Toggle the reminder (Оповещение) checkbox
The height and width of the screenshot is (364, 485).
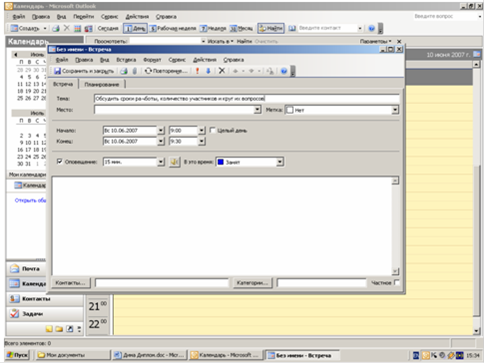(59, 162)
